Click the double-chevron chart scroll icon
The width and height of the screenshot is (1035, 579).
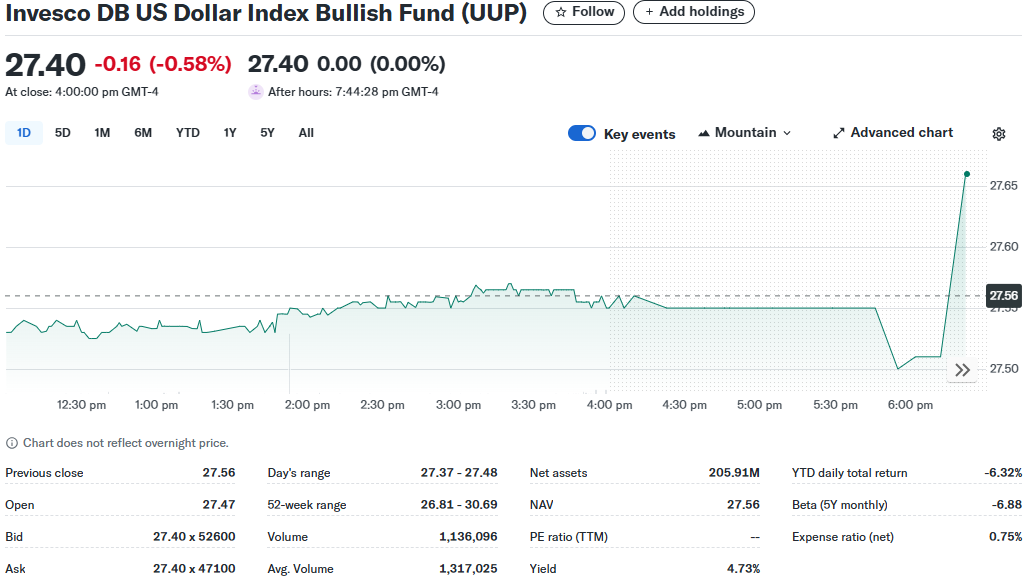(962, 370)
